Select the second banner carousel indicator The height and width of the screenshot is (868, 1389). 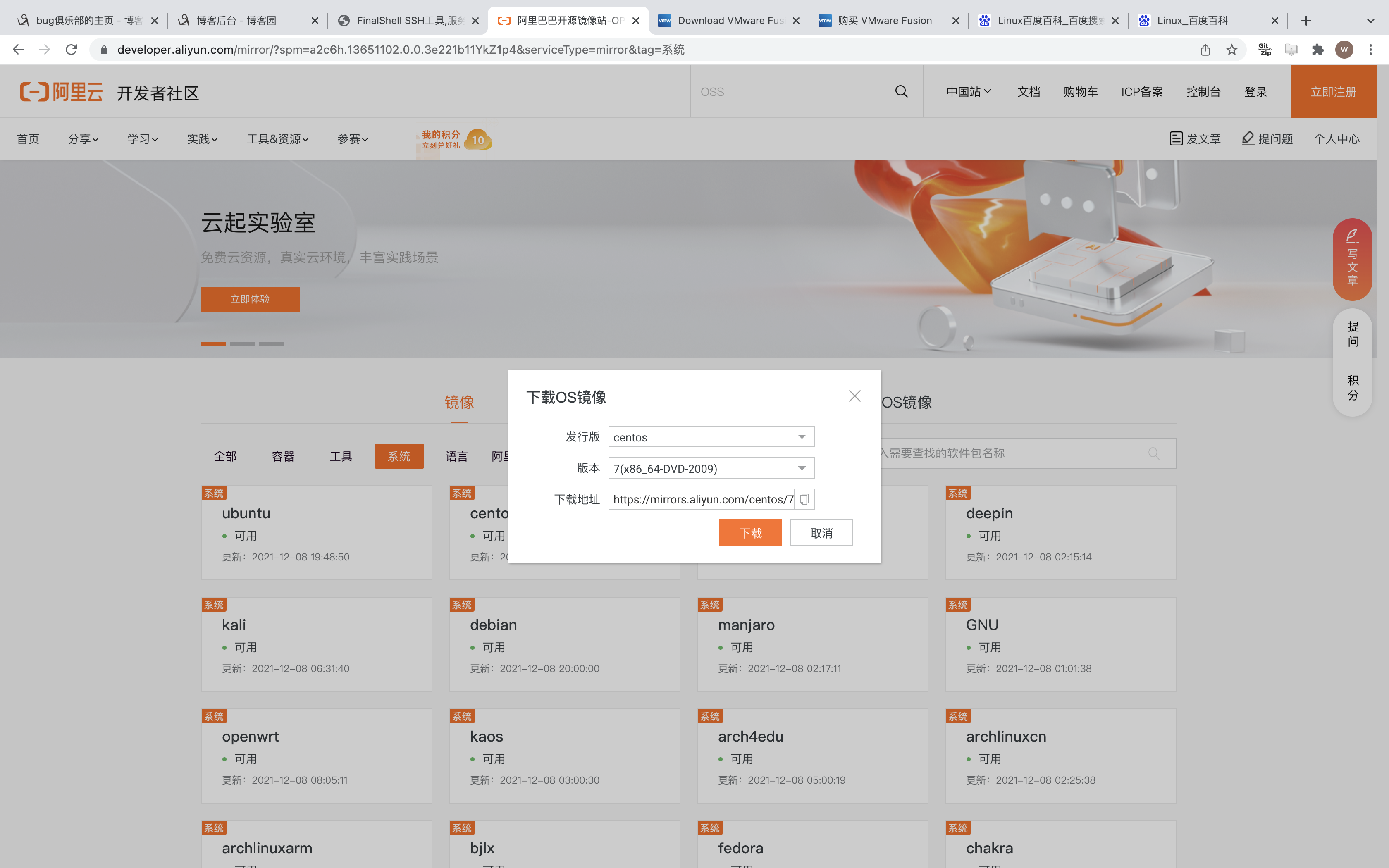(242, 344)
